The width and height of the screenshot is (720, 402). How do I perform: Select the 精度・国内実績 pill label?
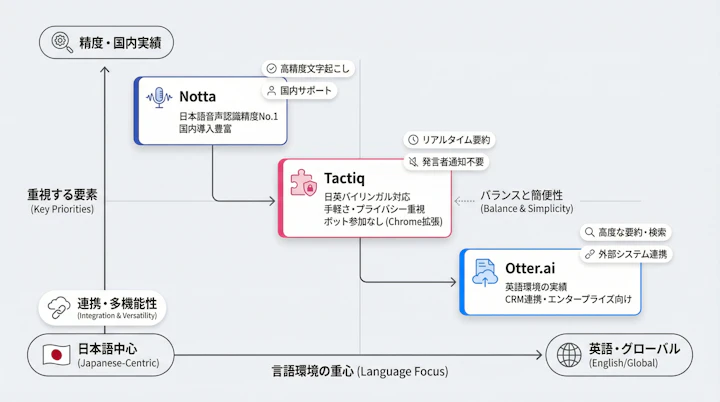pyautogui.click(x=107, y=42)
